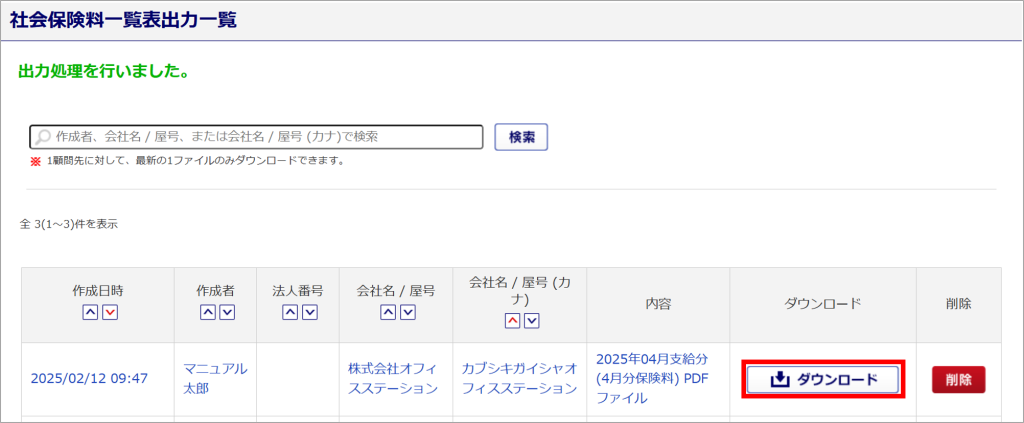Download the 2025年04月支給分 PDF file

[x=823, y=380]
